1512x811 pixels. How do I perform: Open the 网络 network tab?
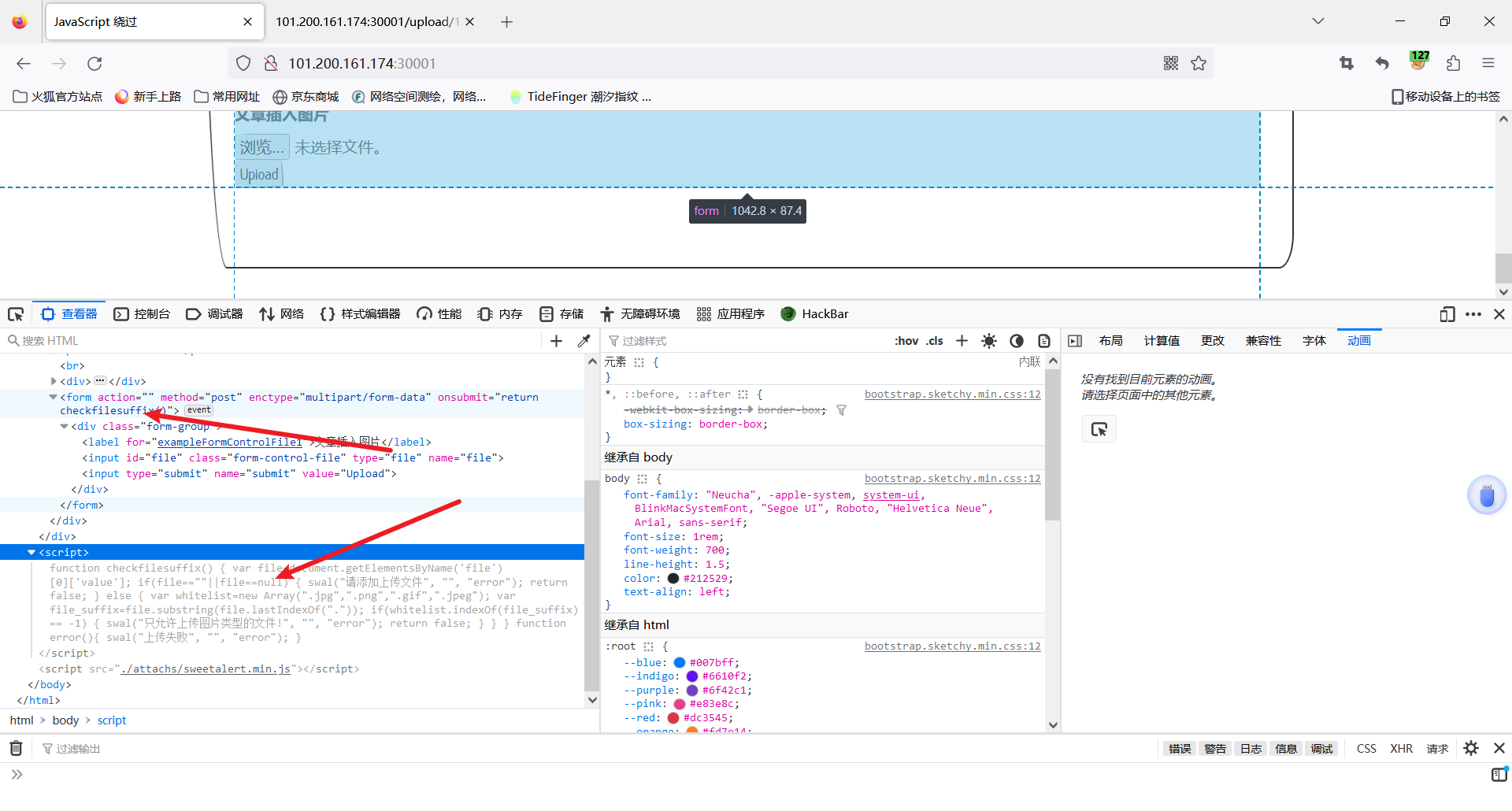282,314
